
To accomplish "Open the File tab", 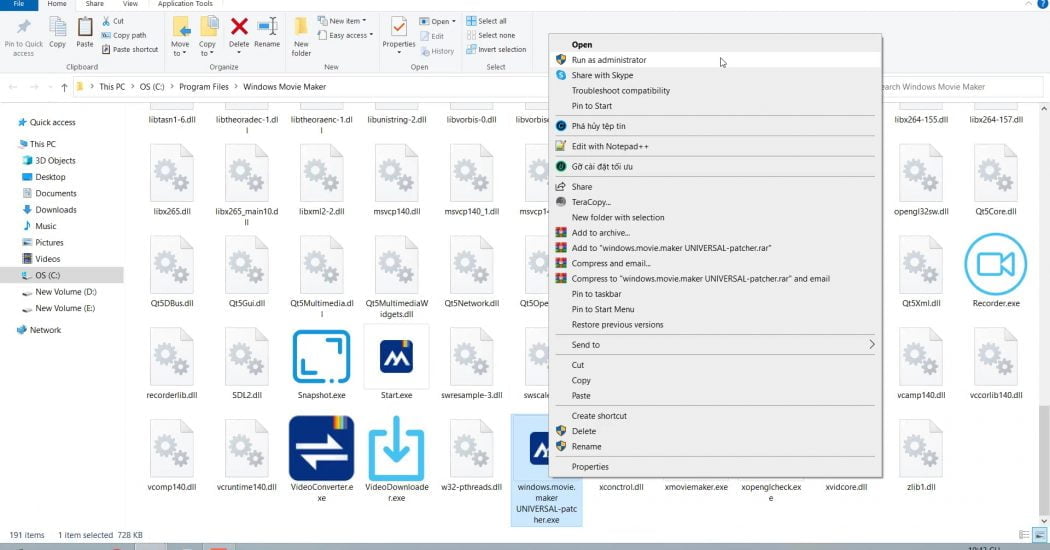I will pos(19,4).
